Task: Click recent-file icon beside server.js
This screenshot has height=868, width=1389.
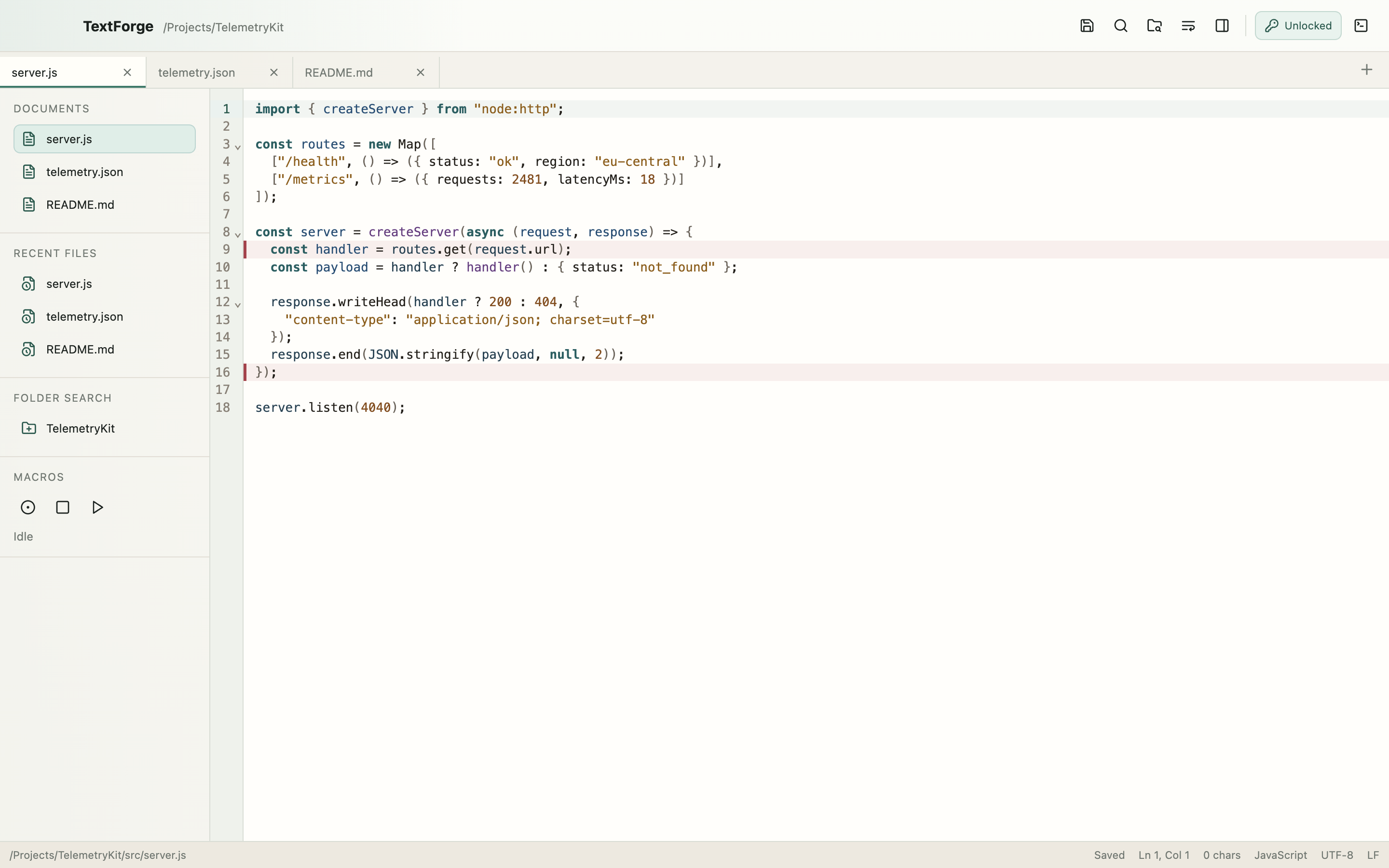Action: coord(29,284)
